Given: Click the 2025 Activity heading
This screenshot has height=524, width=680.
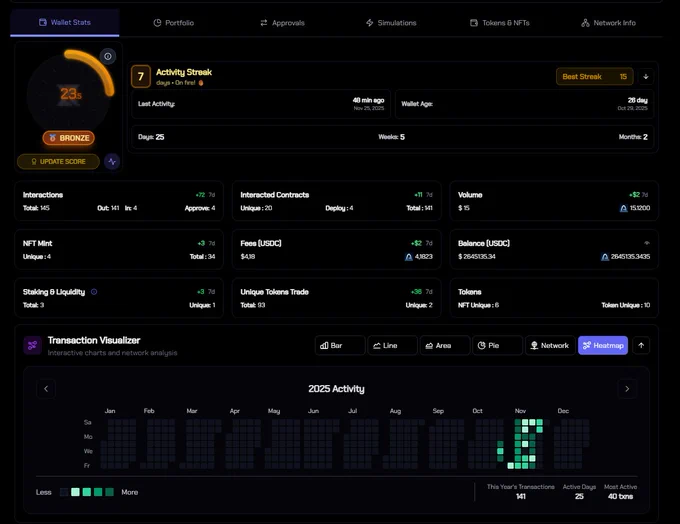Looking at the screenshot, I should (336, 389).
